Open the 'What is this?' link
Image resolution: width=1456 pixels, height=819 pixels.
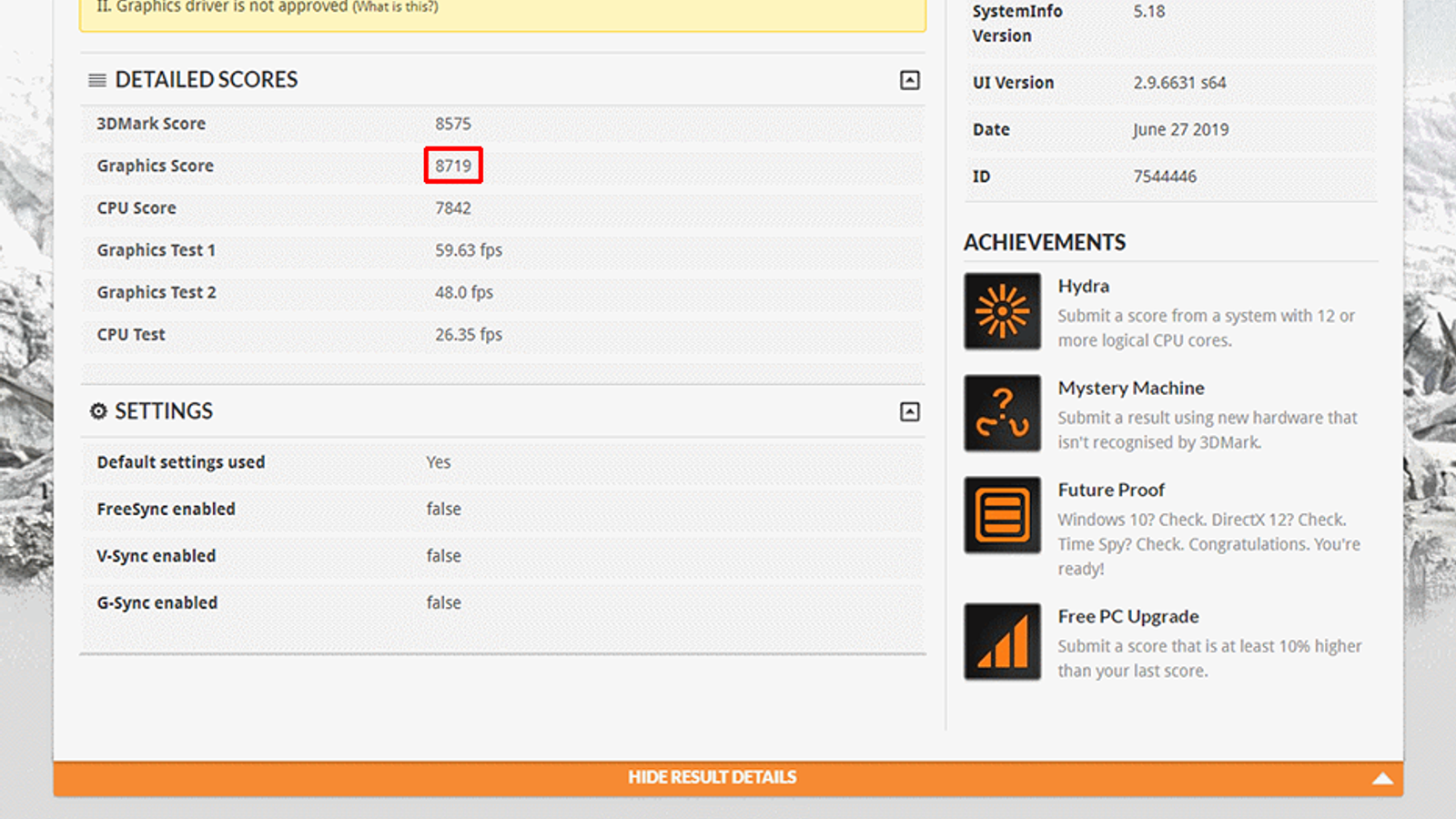click(x=395, y=7)
